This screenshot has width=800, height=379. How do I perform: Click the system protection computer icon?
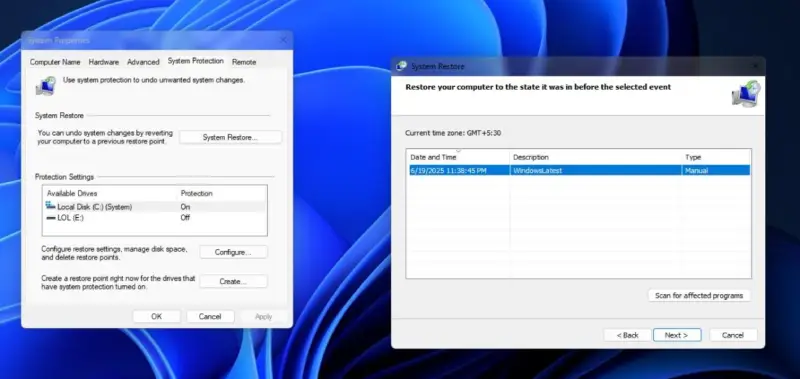coord(45,86)
